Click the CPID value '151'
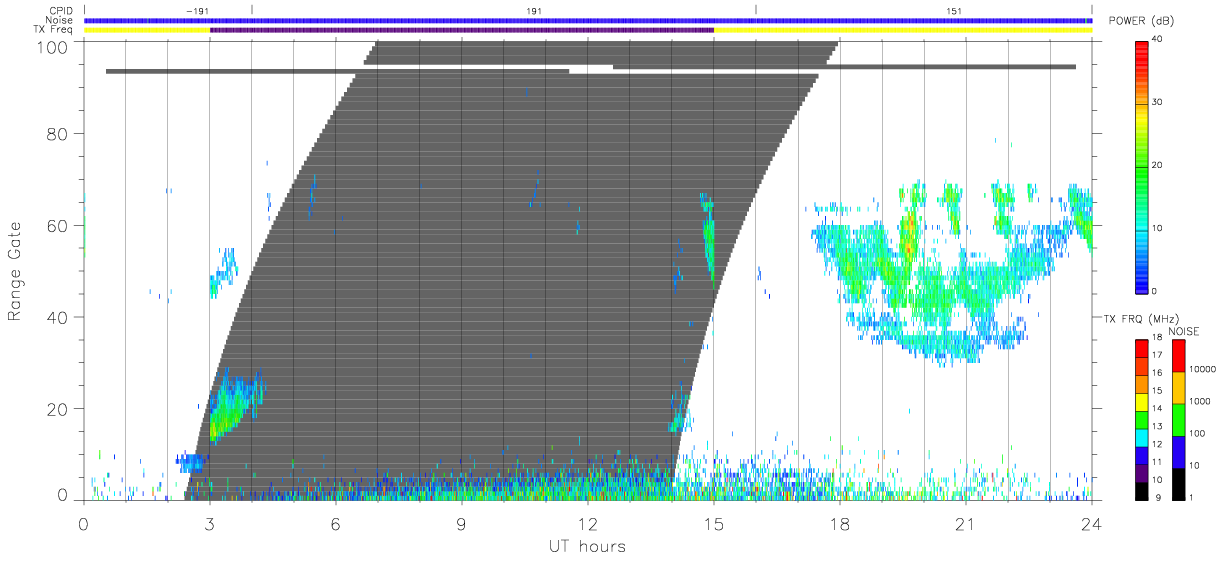Screen dimensions: 1228x567 click(954, 10)
